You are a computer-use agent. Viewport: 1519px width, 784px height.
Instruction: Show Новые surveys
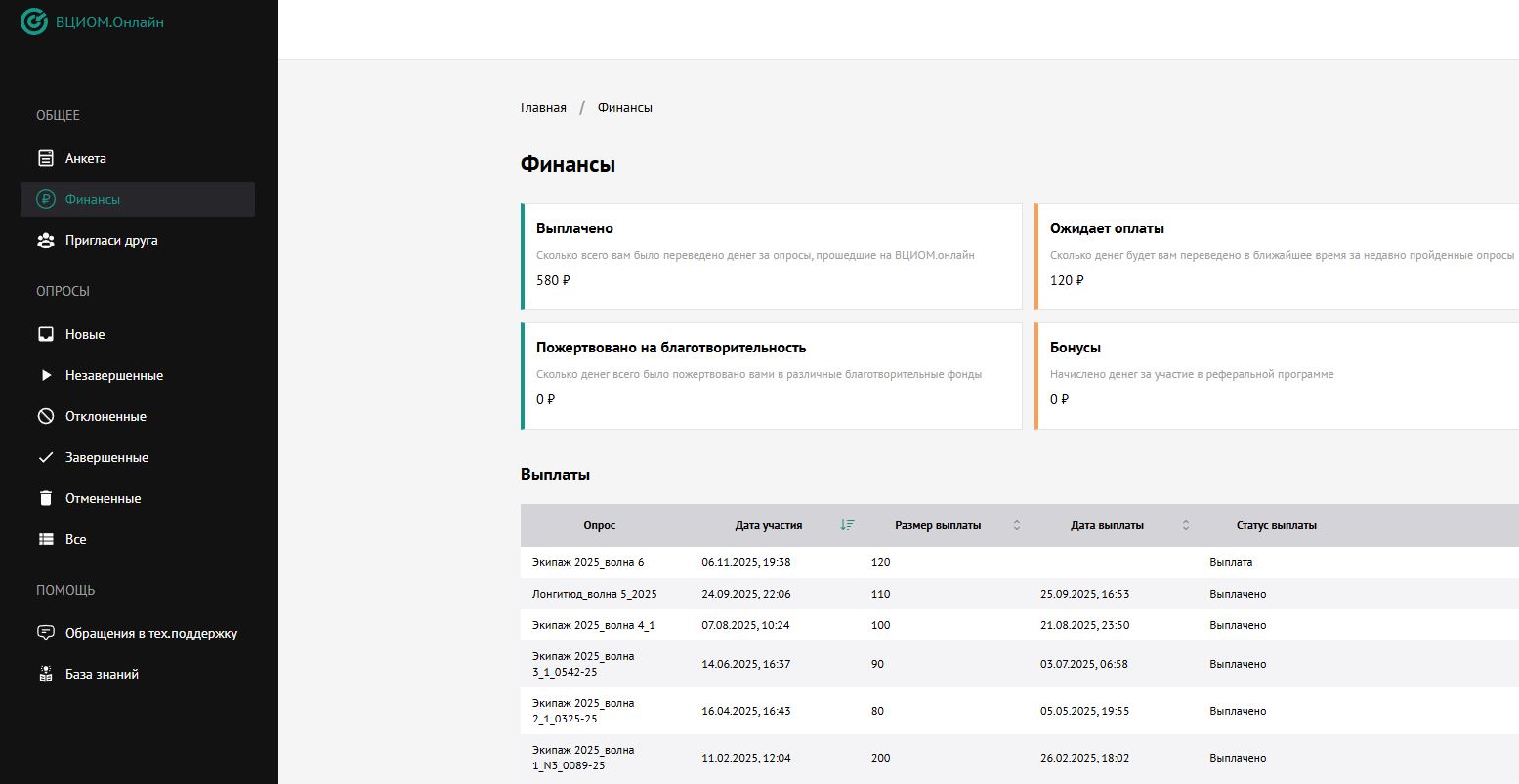(x=138, y=334)
